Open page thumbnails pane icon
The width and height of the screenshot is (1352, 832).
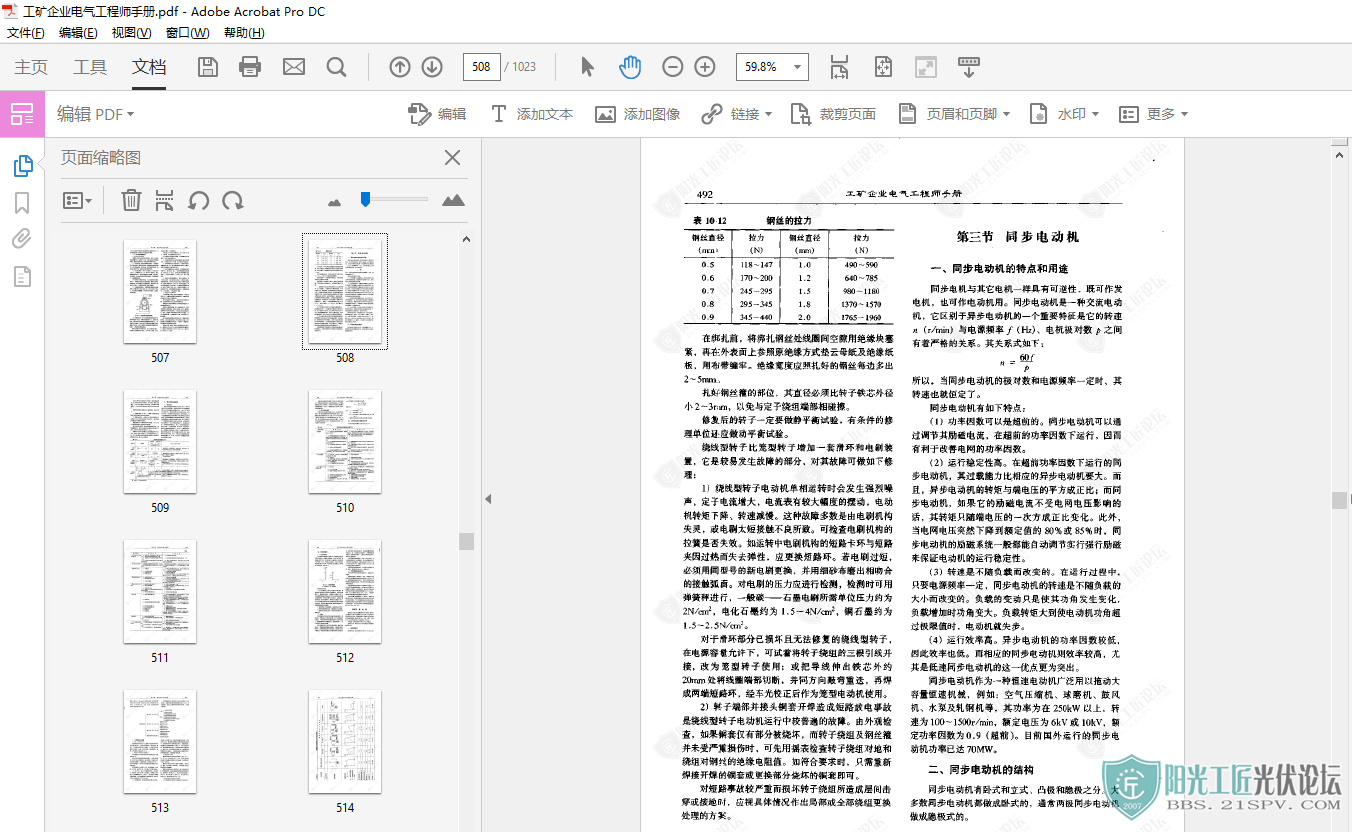(22, 166)
